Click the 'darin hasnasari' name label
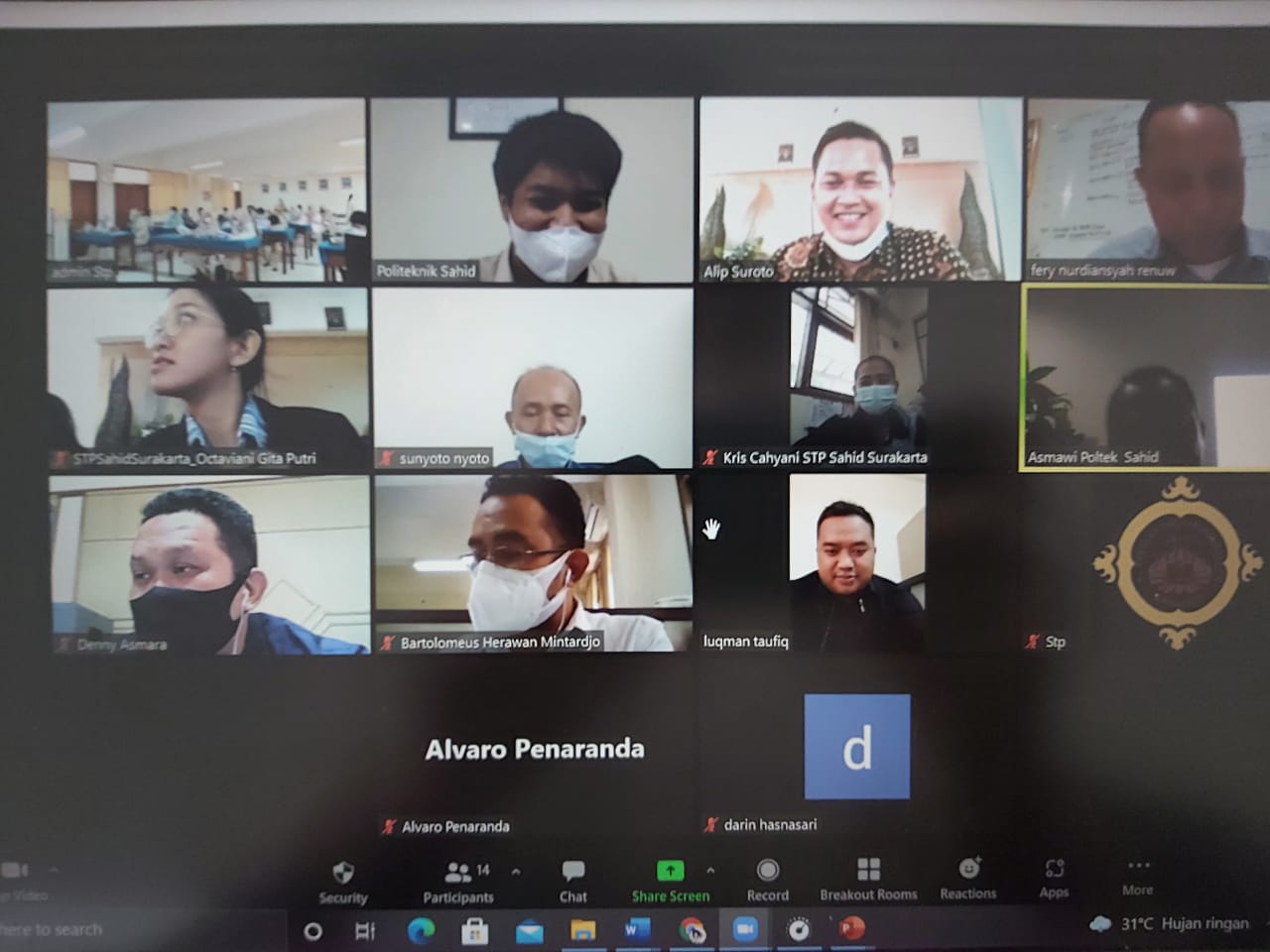Viewport: 1270px width, 952px height. coord(771,824)
